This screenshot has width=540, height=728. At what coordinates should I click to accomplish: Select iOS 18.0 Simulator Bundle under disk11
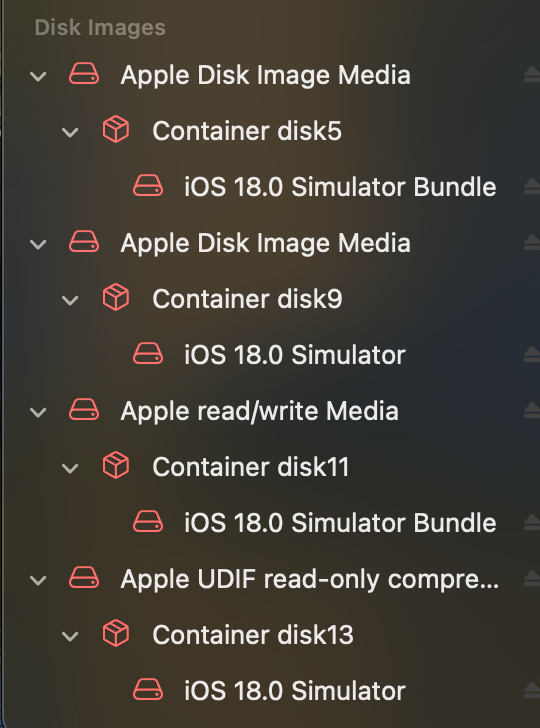340,523
